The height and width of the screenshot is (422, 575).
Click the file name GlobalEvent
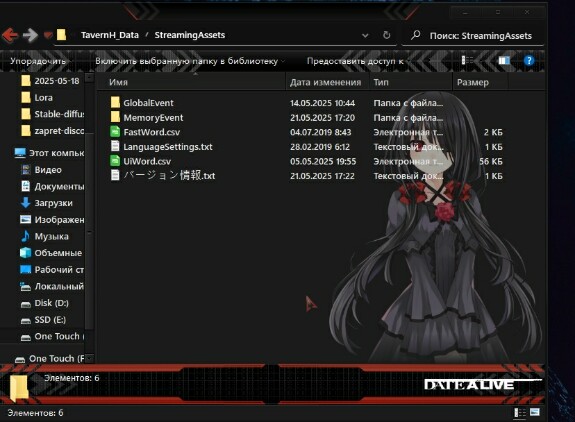click(148, 103)
